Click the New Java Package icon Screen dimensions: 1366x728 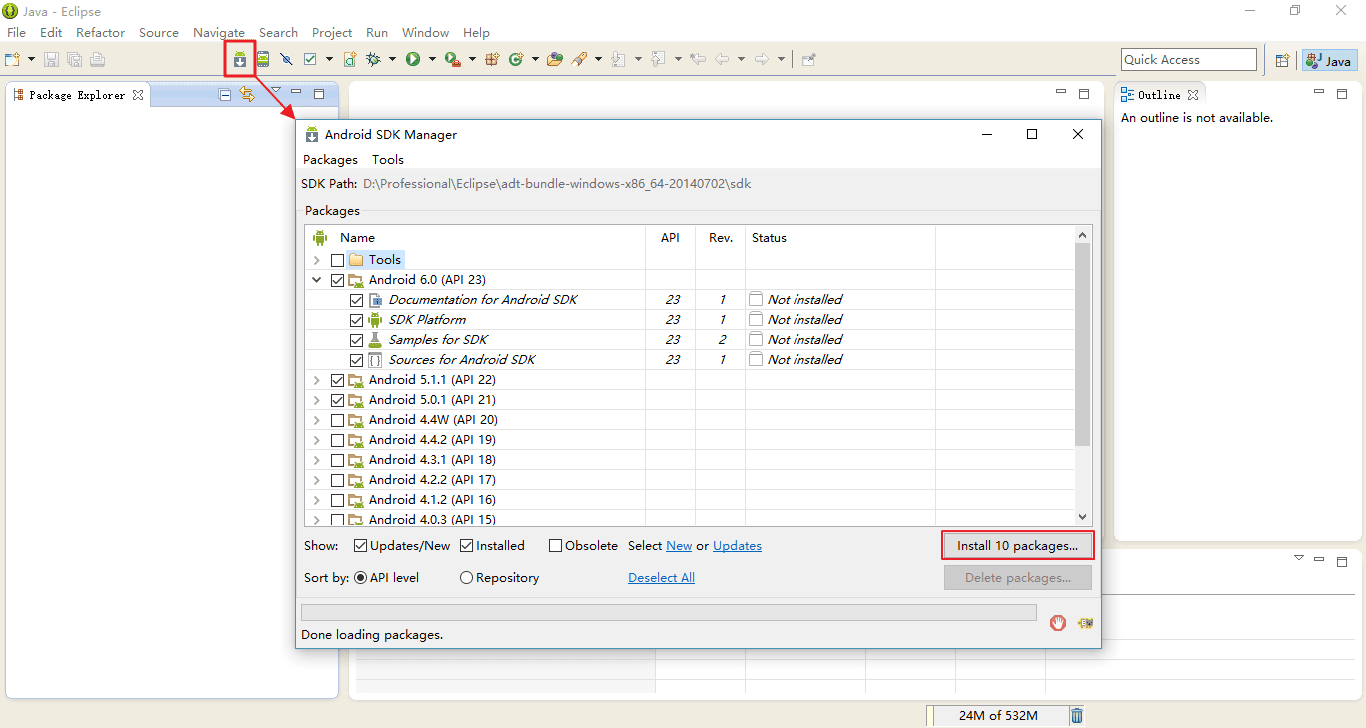(492, 60)
